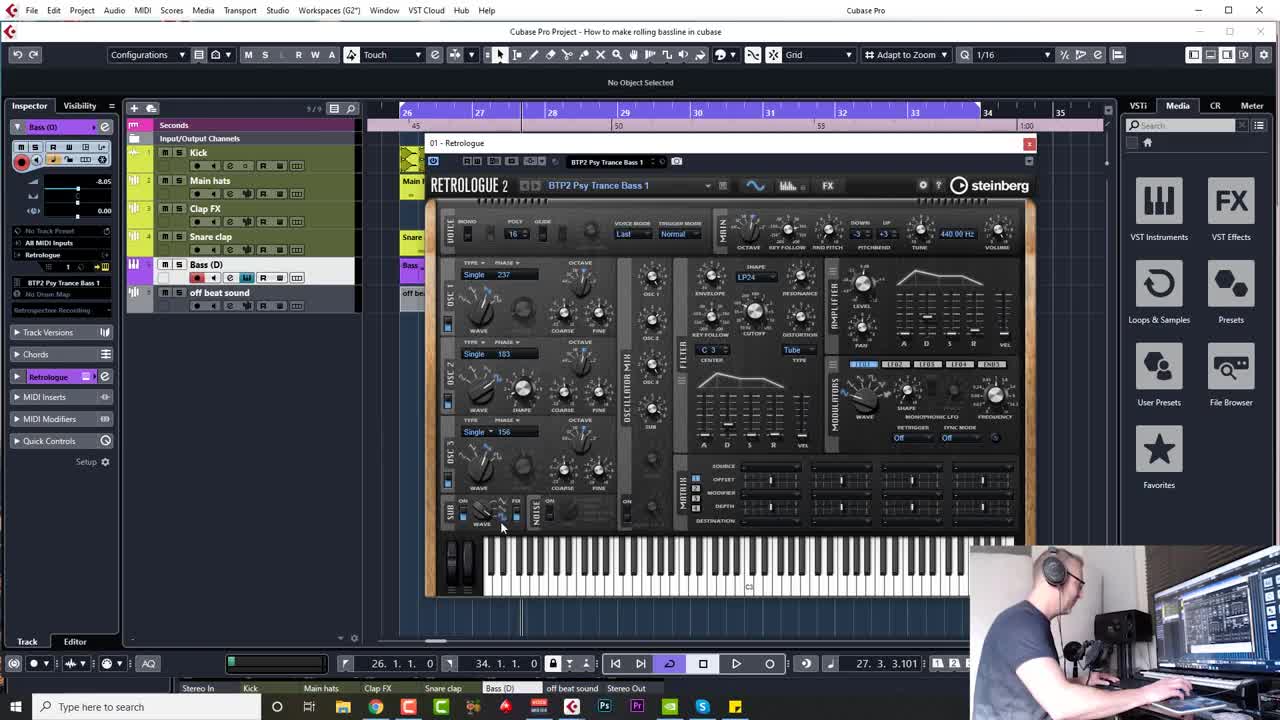Open the Adapt to Zoom dropdown
Viewport: 1280px width, 720px height.
(x=906, y=55)
